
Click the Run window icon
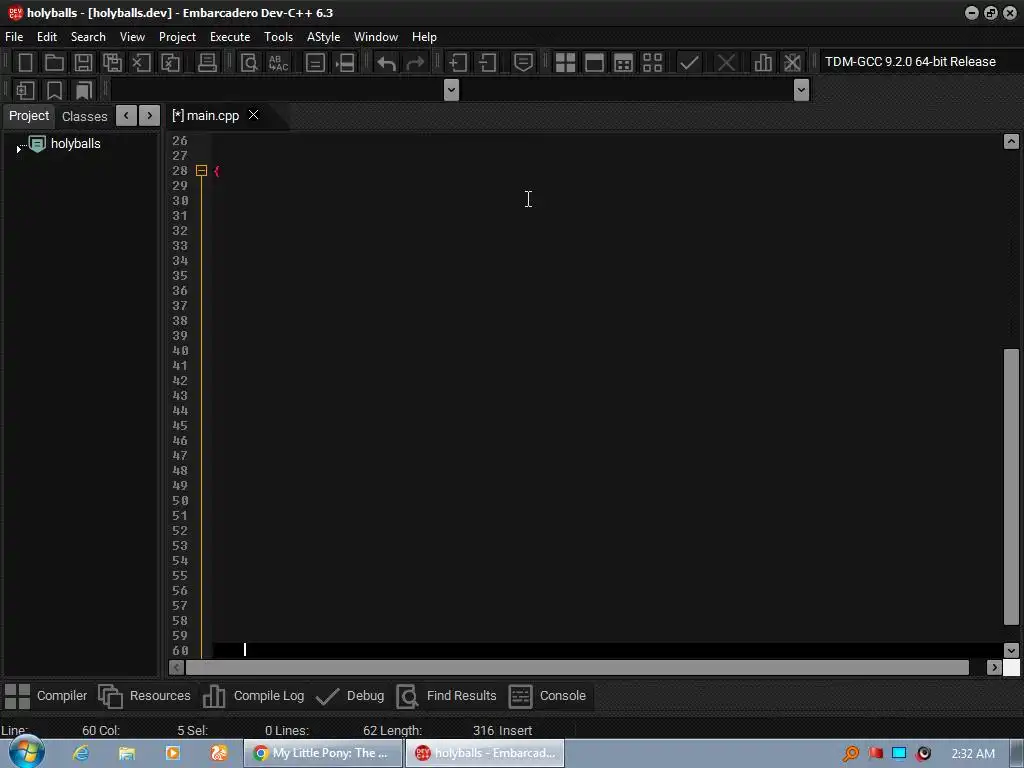pos(594,63)
